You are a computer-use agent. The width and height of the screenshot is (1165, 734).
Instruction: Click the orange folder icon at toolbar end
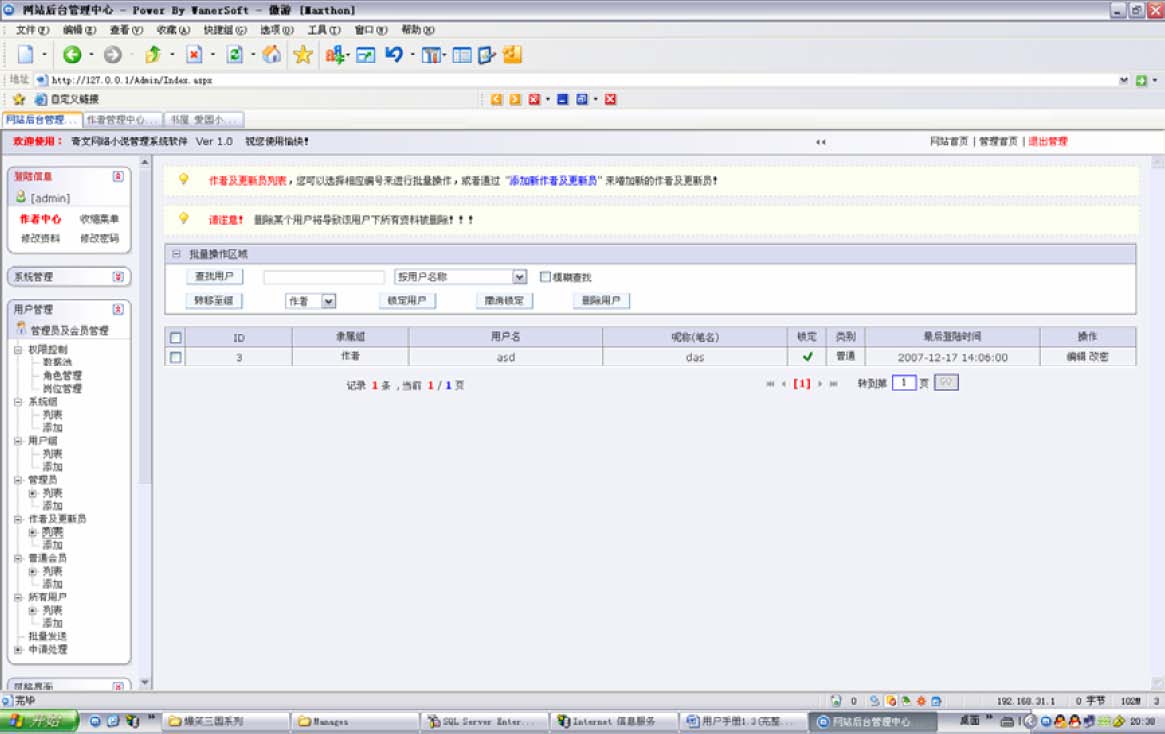pyautogui.click(x=513, y=54)
